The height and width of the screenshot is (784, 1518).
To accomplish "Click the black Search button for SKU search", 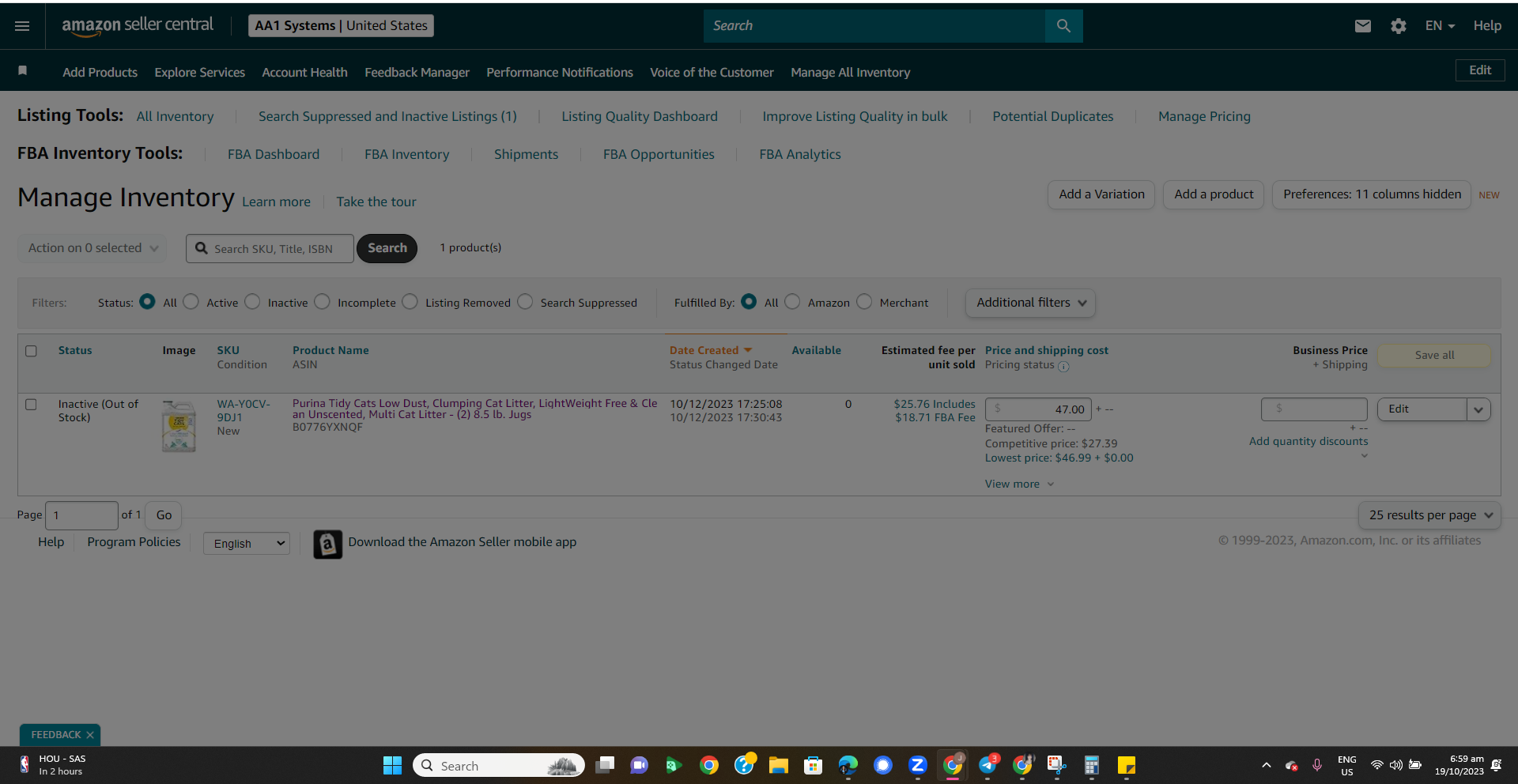I will pos(387,248).
